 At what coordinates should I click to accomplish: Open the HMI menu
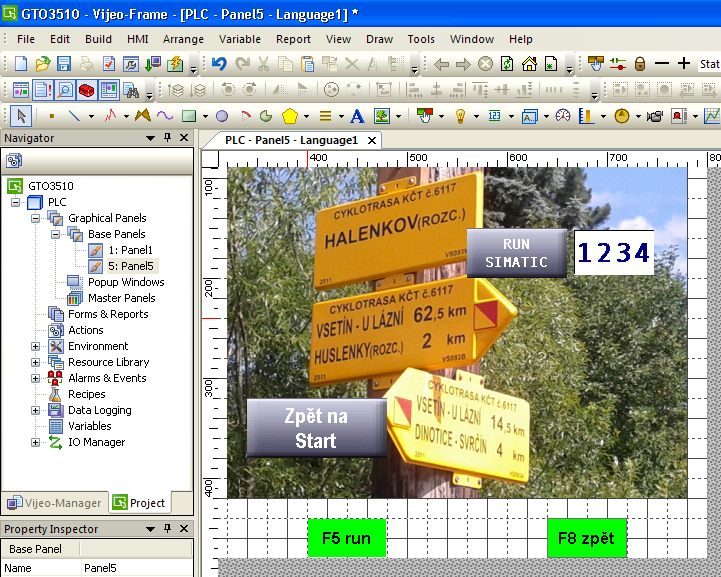point(137,39)
